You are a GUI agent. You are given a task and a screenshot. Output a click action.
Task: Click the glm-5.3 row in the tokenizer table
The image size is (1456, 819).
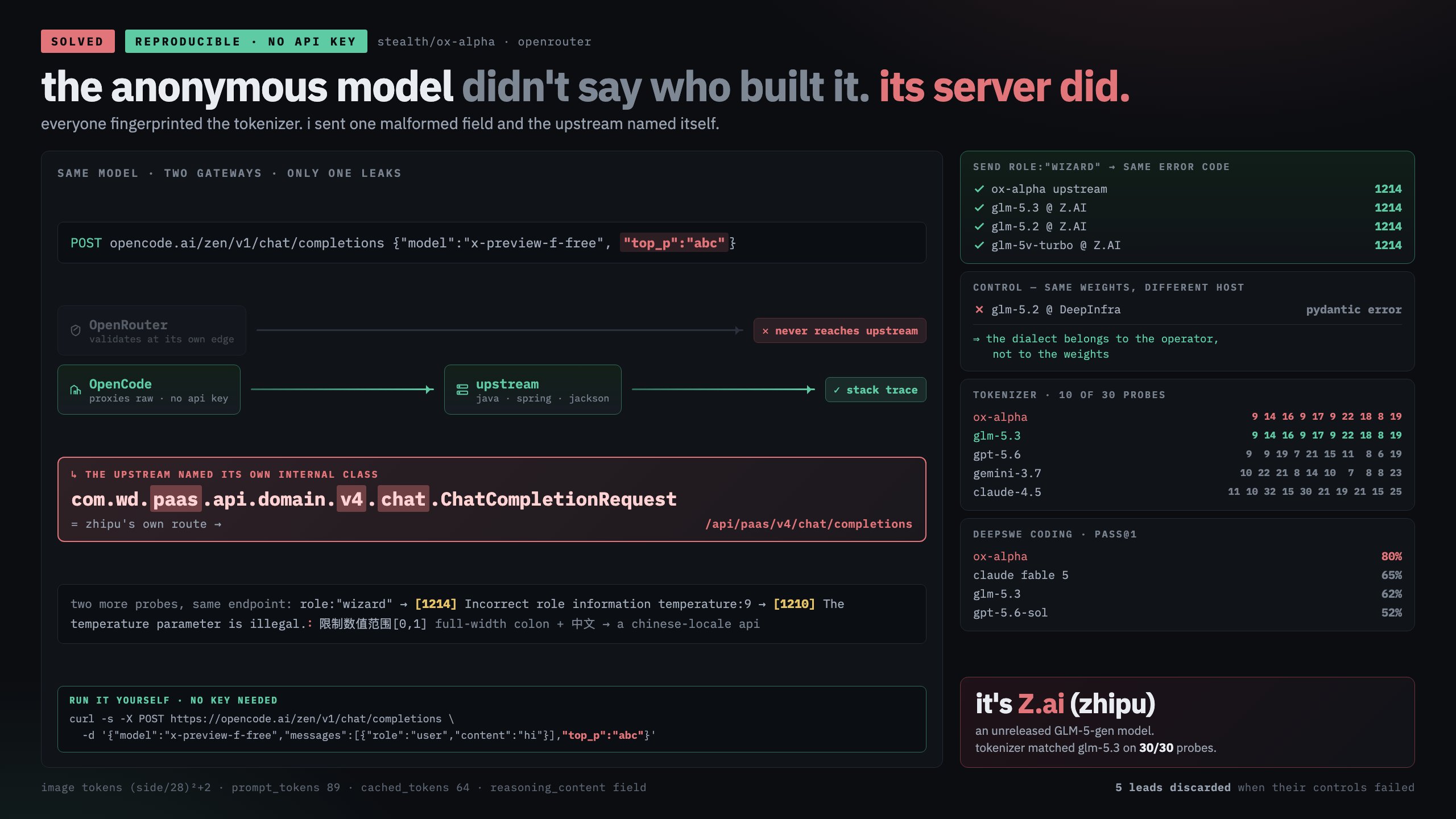(1188, 436)
